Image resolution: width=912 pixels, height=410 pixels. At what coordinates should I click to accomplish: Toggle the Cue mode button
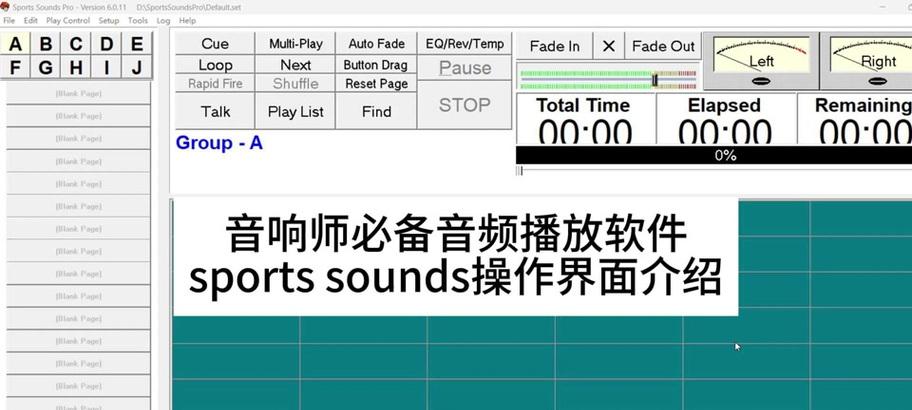coord(215,44)
